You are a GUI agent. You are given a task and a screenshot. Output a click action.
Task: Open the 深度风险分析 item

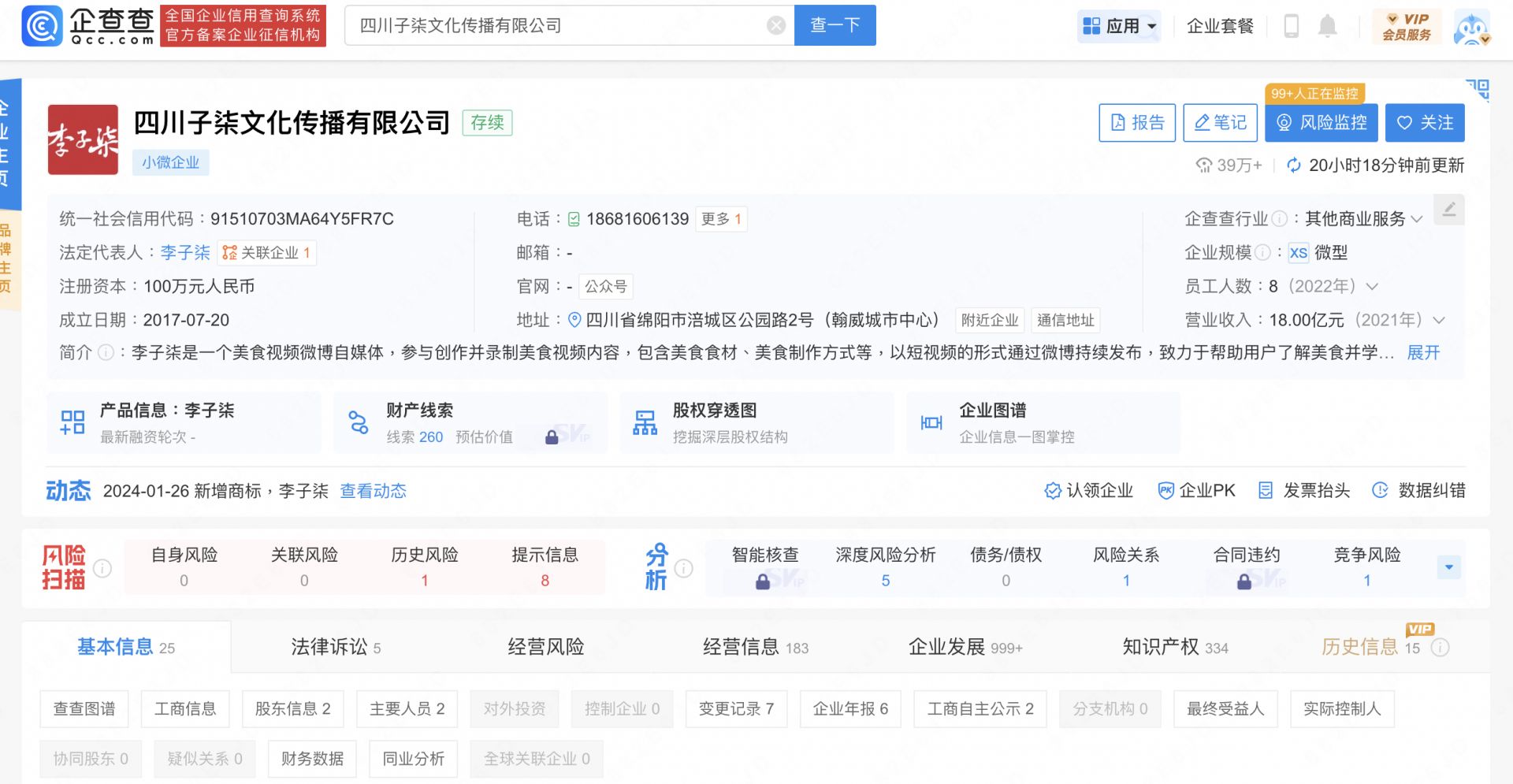[886, 567]
